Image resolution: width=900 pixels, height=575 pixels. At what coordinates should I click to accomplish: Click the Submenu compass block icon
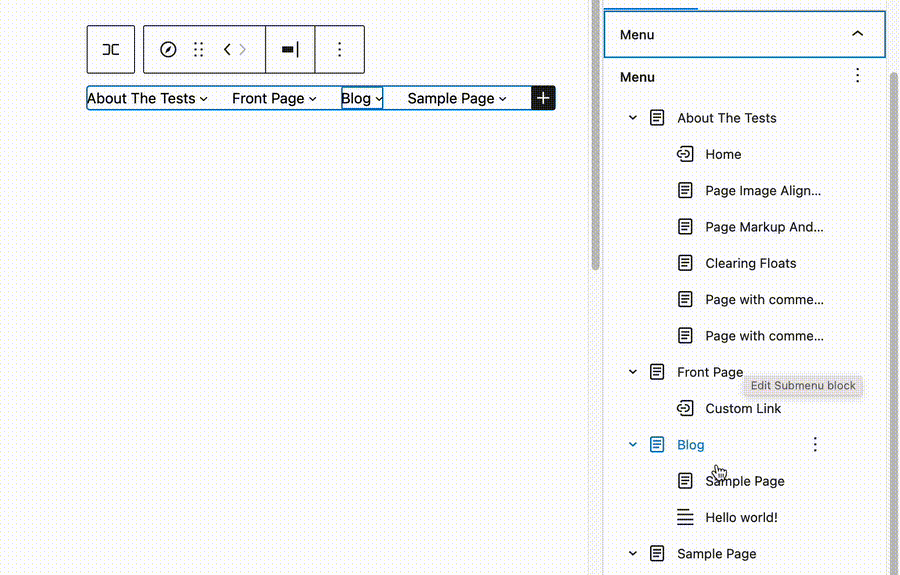click(168, 49)
